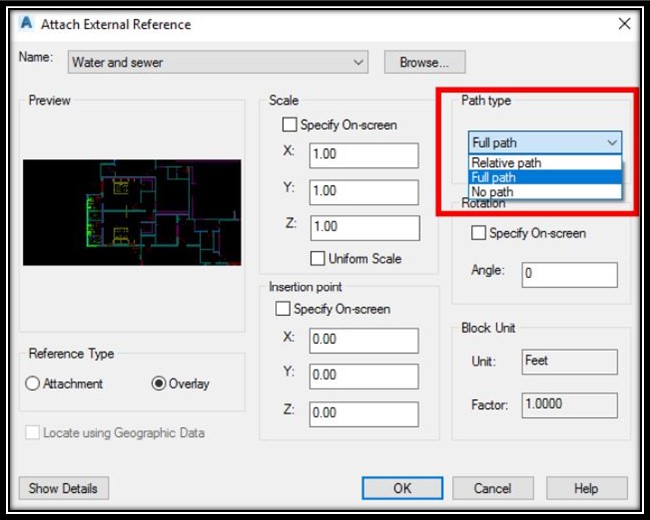Click the Cancel button
Viewport: 650px width, 520px height.
coord(492,488)
